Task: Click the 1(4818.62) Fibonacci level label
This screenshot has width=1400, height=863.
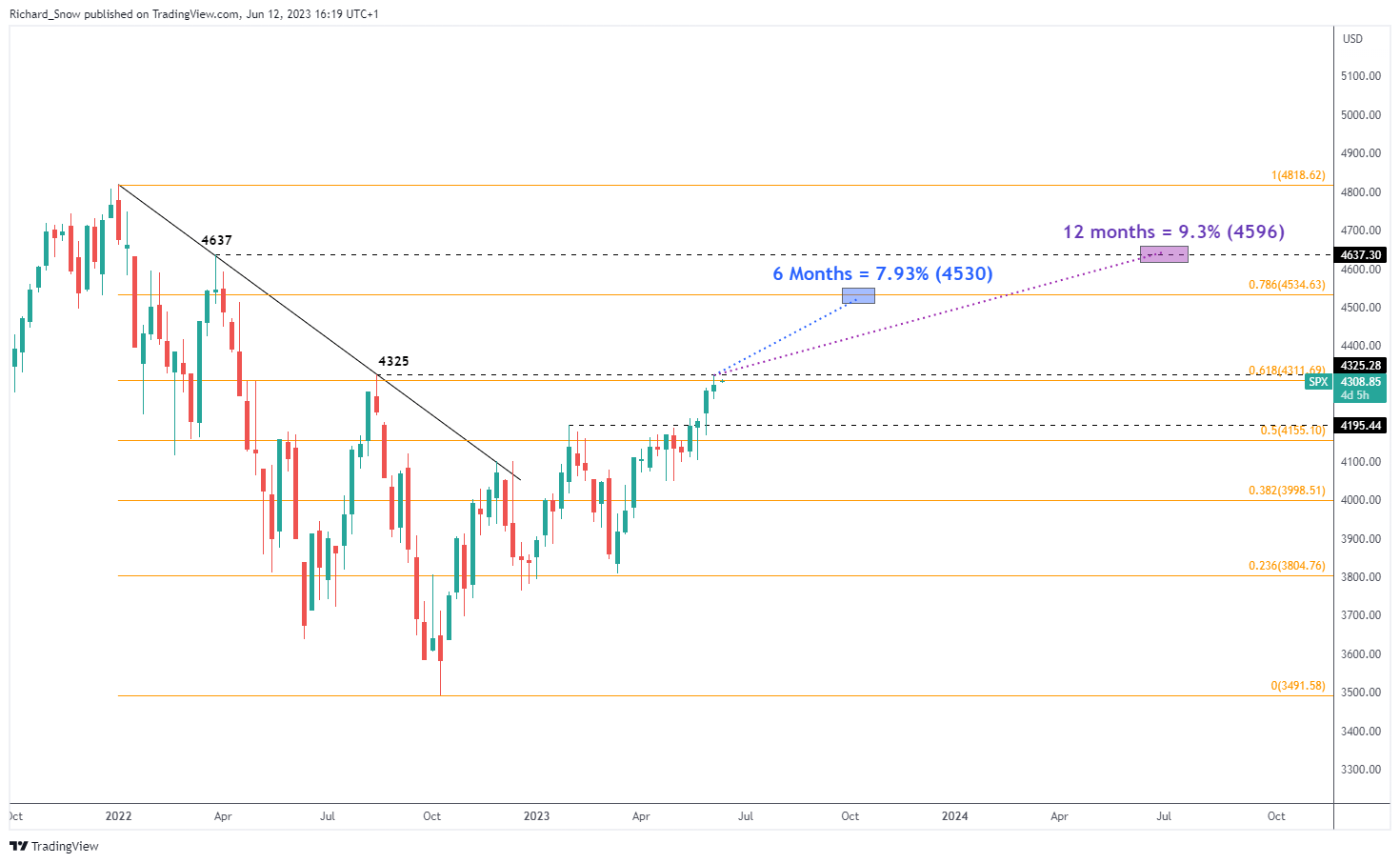Action: (x=1298, y=175)
